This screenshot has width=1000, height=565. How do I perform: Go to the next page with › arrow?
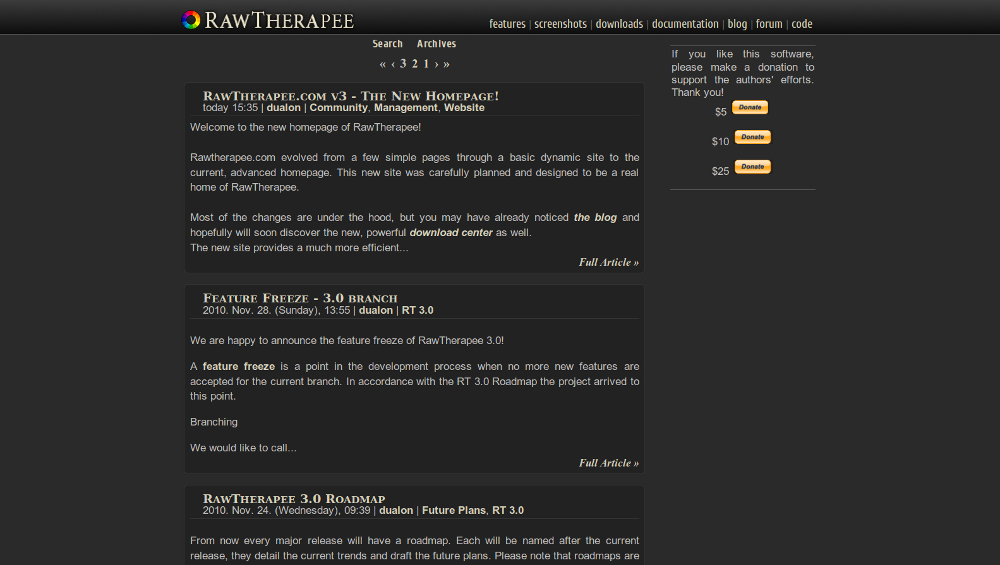pyautogui.click(x=436, y=64)
